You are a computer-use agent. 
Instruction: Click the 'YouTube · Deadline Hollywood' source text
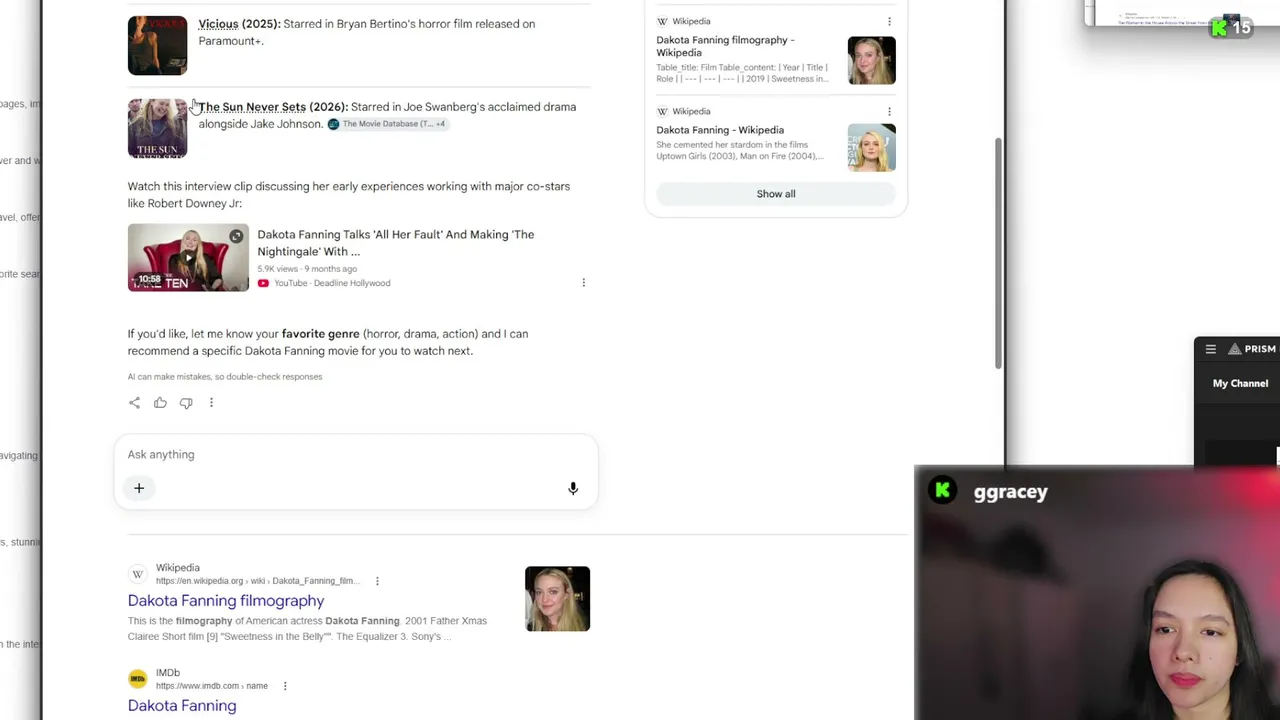pos(332,283)
